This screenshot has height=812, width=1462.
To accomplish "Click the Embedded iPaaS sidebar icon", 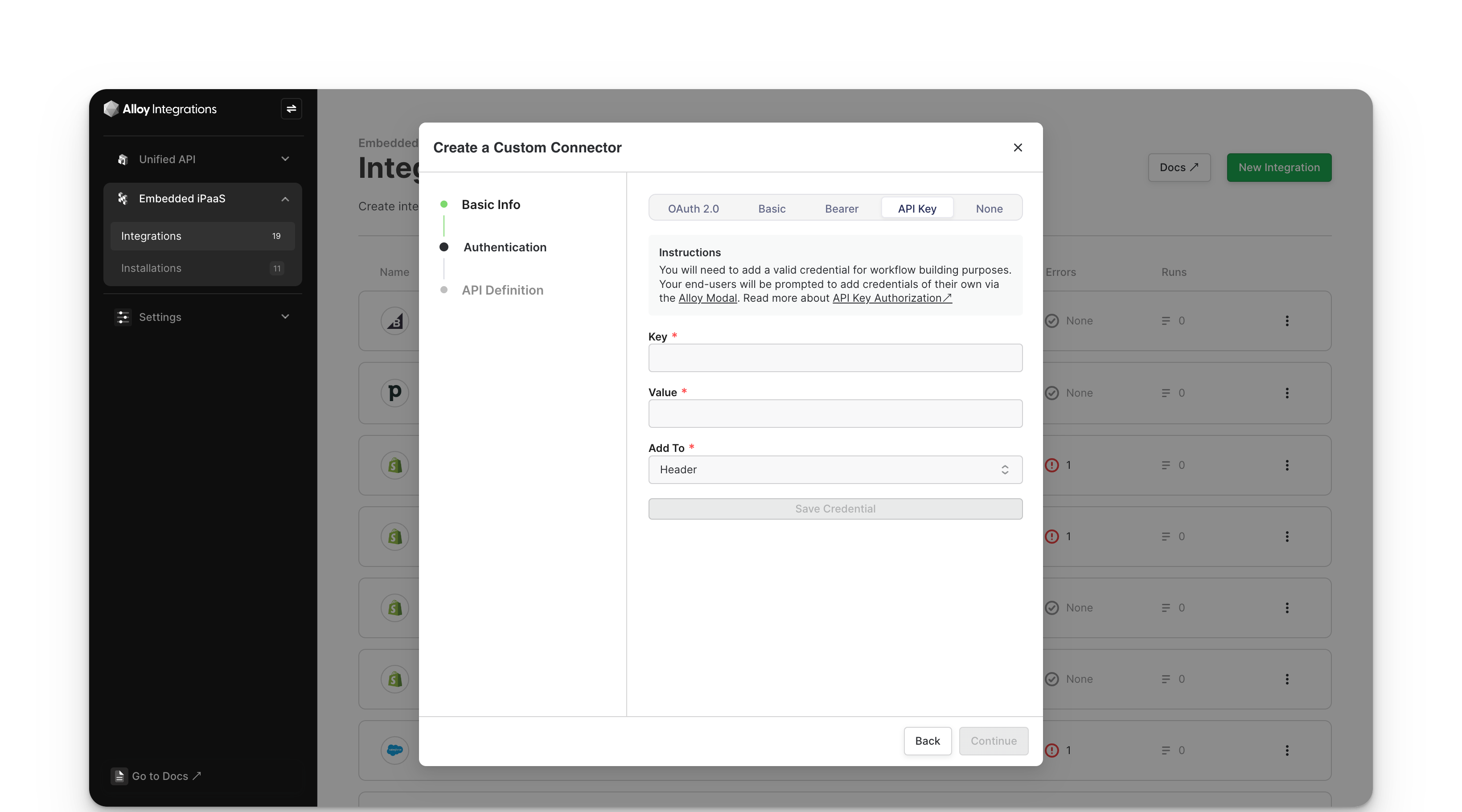I will coord(123,199).
